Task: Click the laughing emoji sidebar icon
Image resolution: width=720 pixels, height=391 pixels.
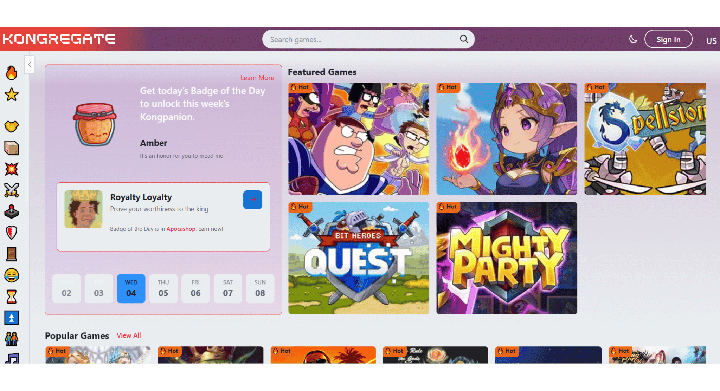Action: coord(11,275)
